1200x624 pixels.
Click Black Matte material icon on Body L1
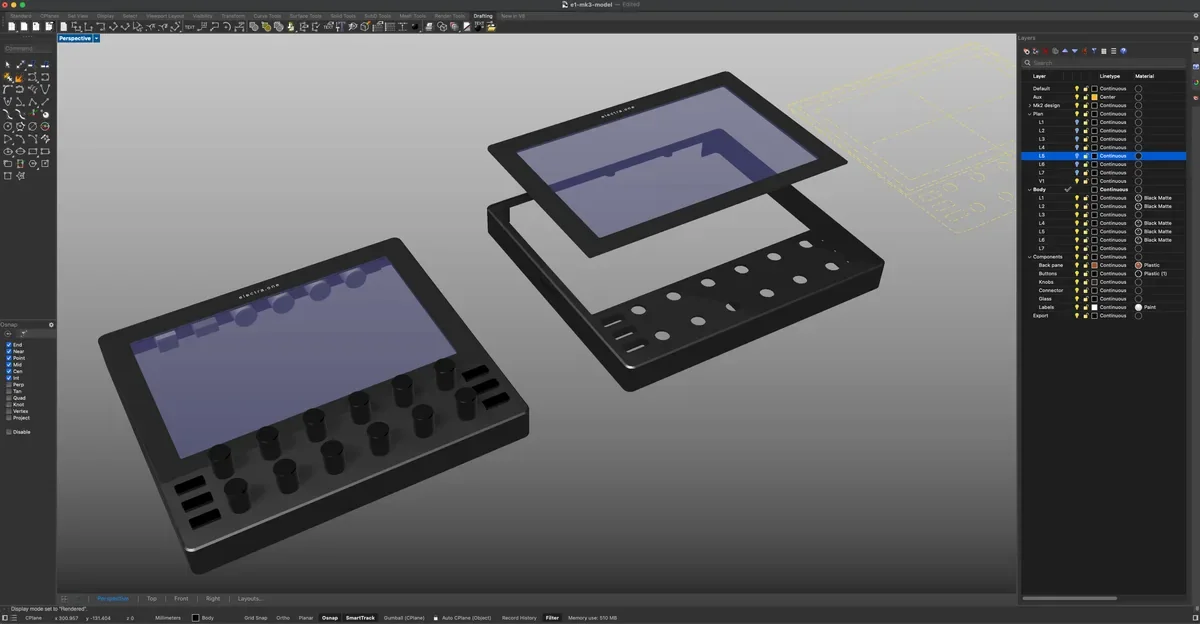[x=1138, y=198]
